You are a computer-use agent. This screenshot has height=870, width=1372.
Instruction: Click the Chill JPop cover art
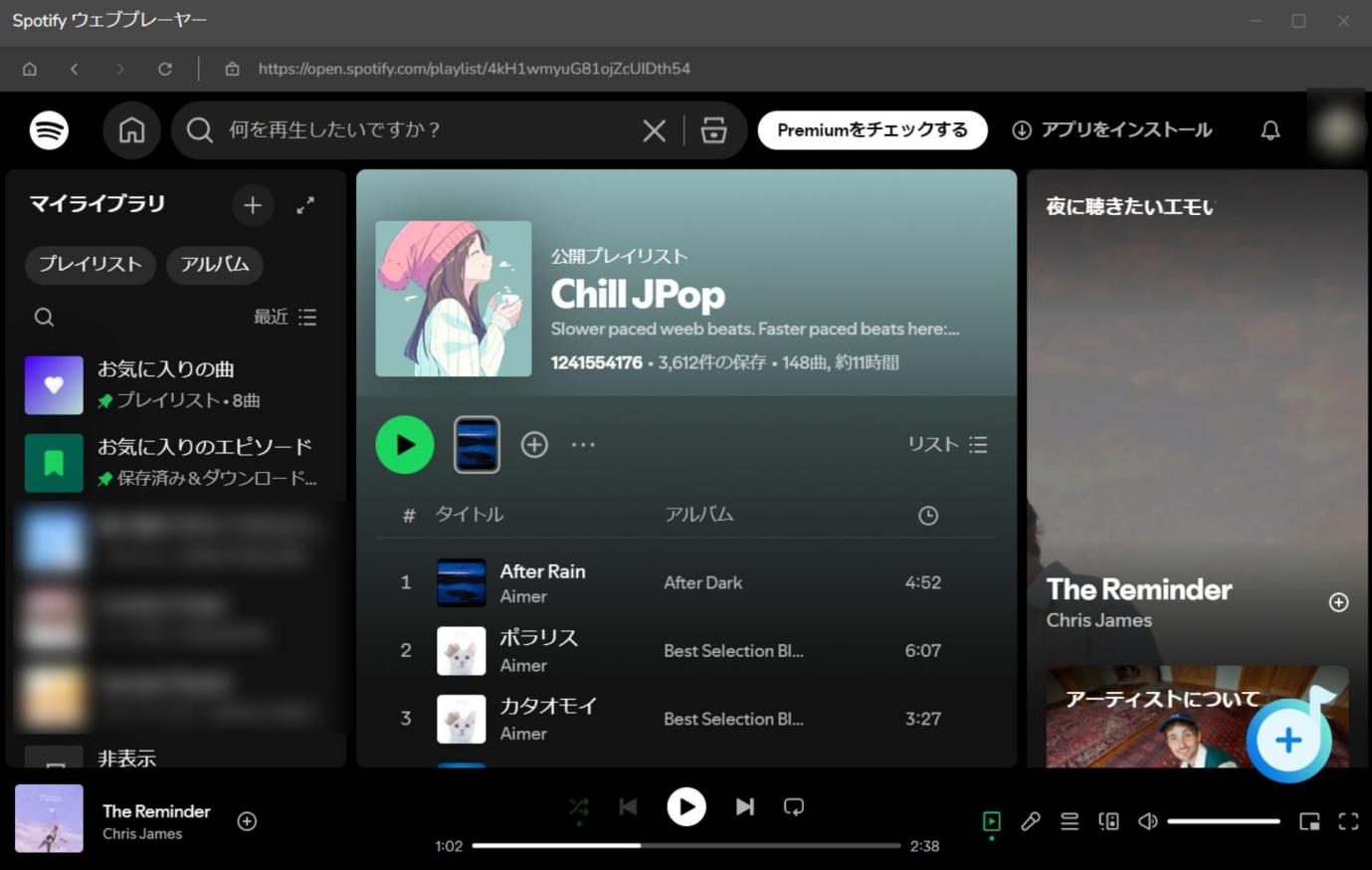pyautogui.click(x=454, y=299)
